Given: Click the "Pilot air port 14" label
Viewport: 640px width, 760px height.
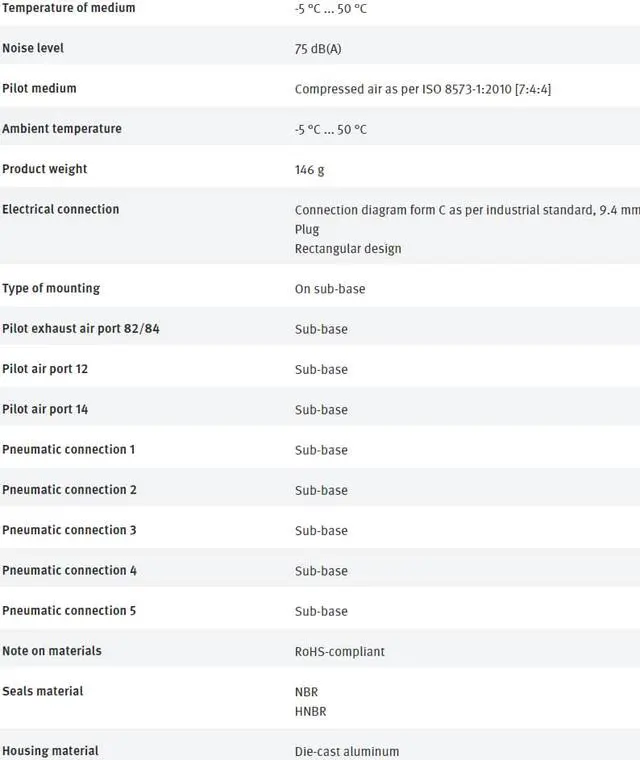Looking at the screenshot, I should pos(45,409).
